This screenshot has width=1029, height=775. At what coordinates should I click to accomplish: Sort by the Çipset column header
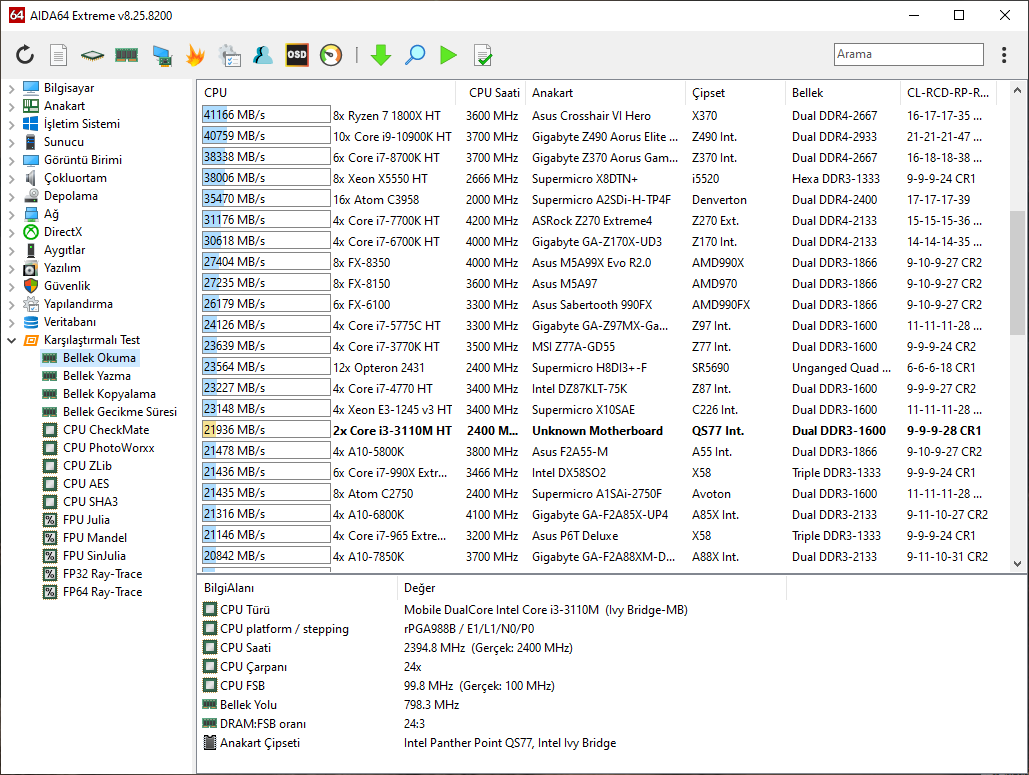(x=735, y=93)
